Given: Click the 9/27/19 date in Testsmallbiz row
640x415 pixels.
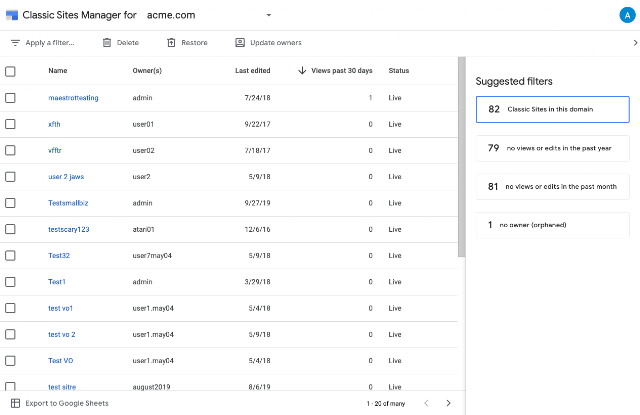Looking at the screenshot, I should pos(258,203).
